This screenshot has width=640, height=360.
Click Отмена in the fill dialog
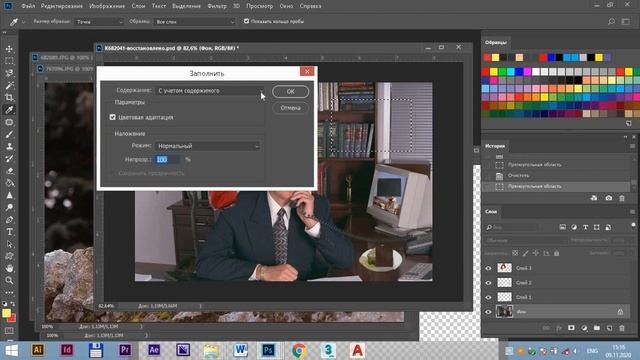(x=291, y=108)
